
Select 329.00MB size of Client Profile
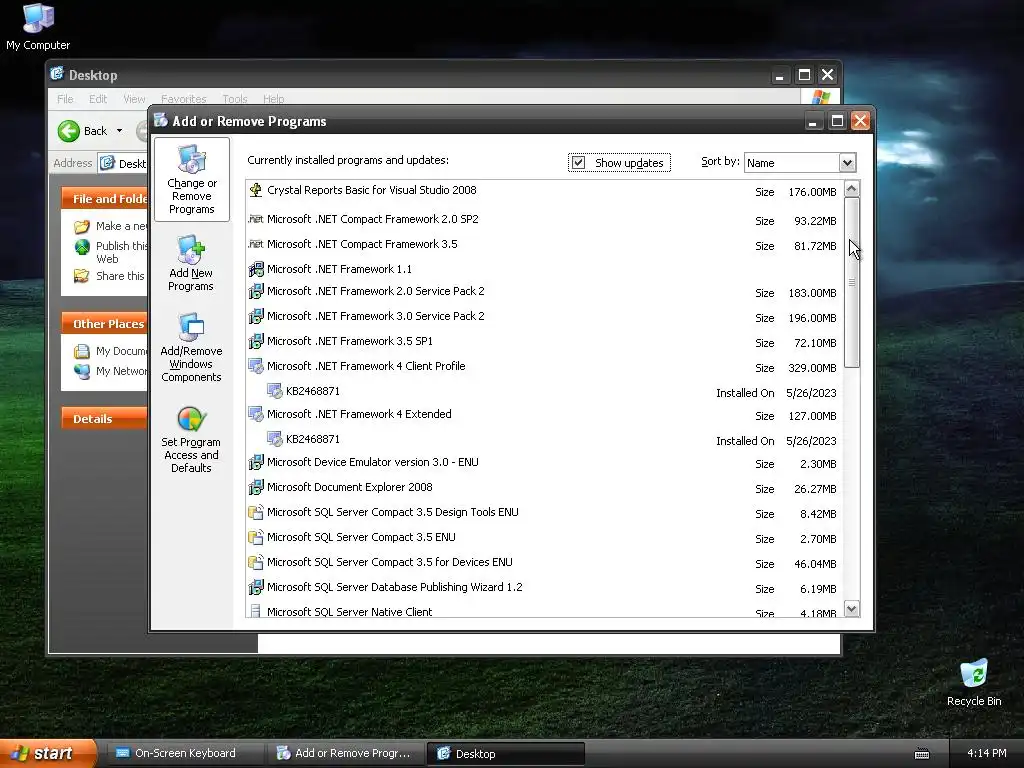point(812,368)
